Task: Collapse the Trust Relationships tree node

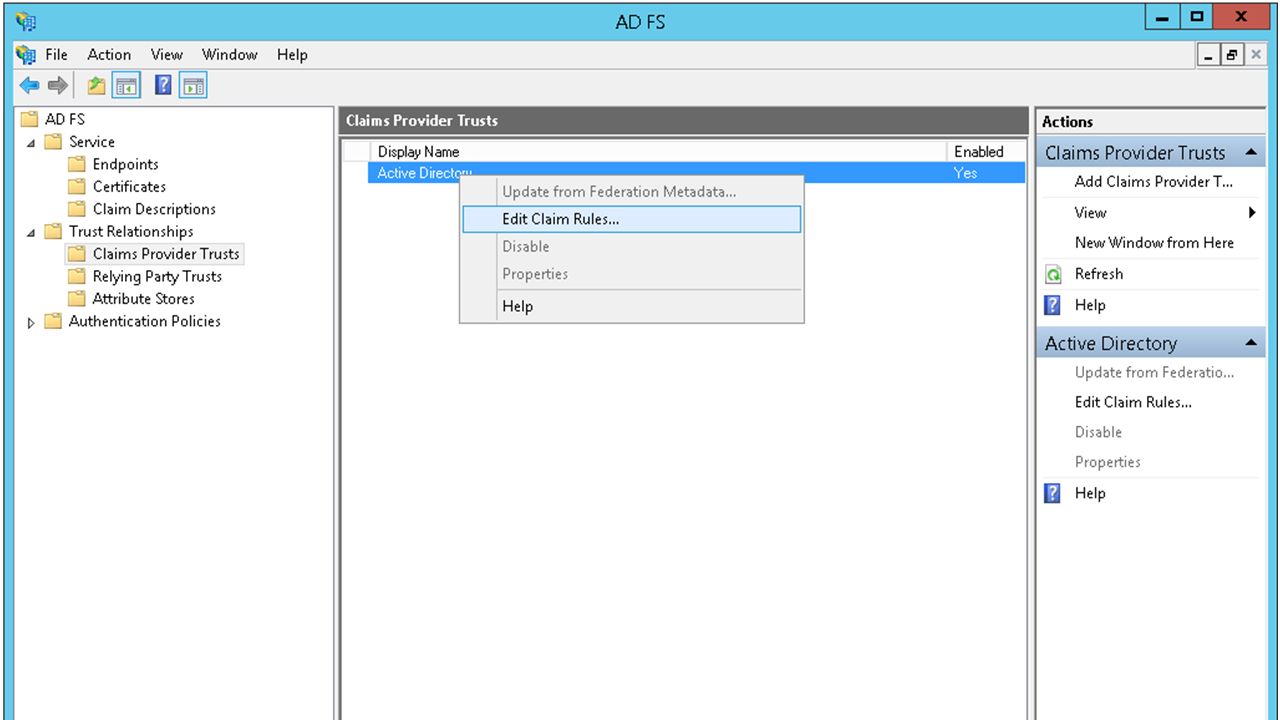Action: point(31,232)
